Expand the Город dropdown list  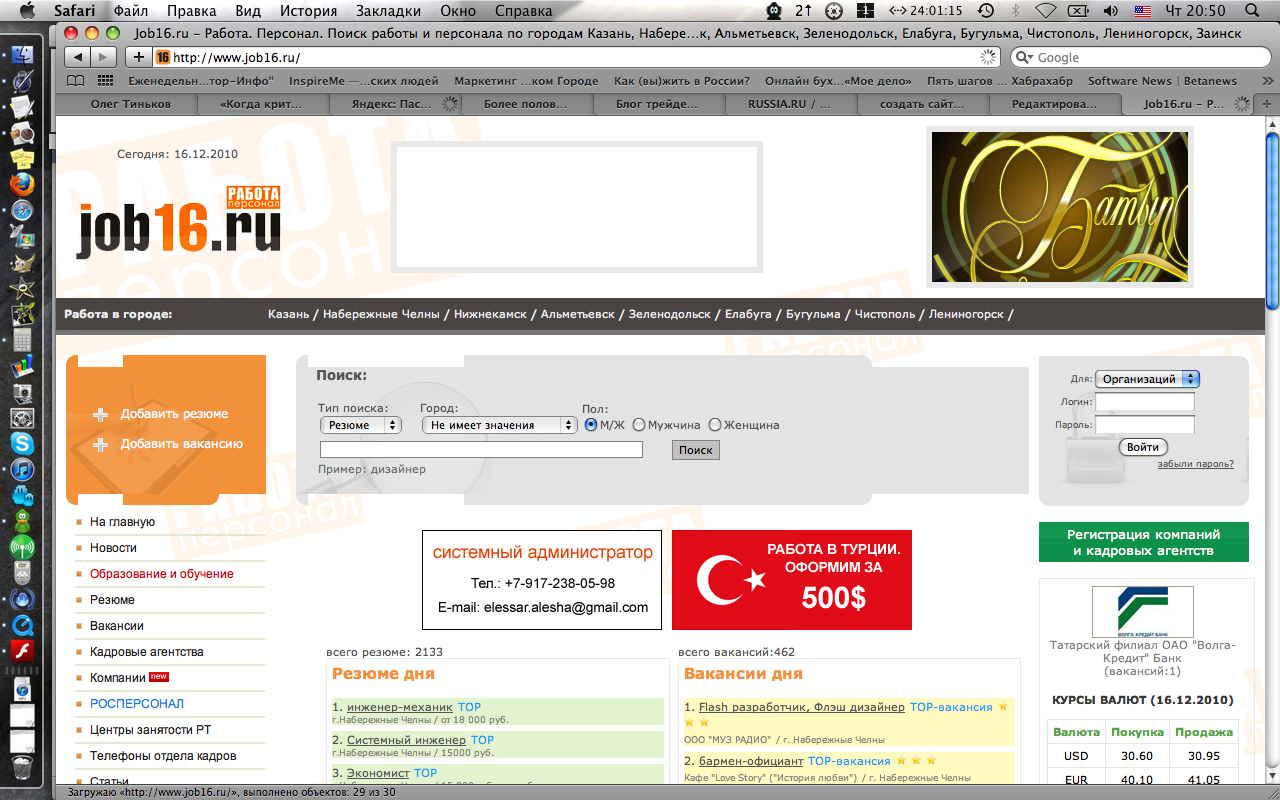(500, 425)
